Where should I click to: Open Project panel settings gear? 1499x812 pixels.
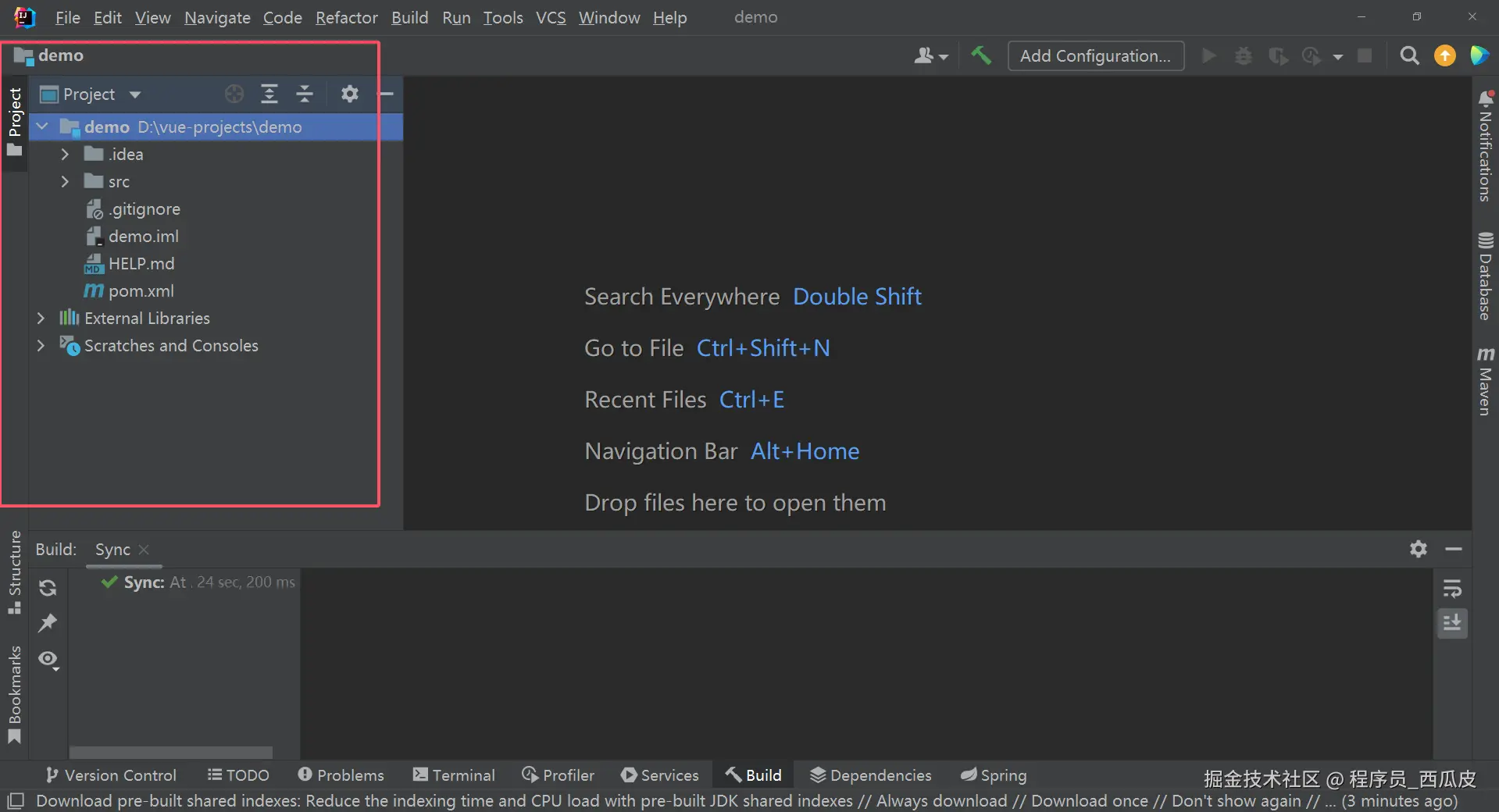(350, 94)
